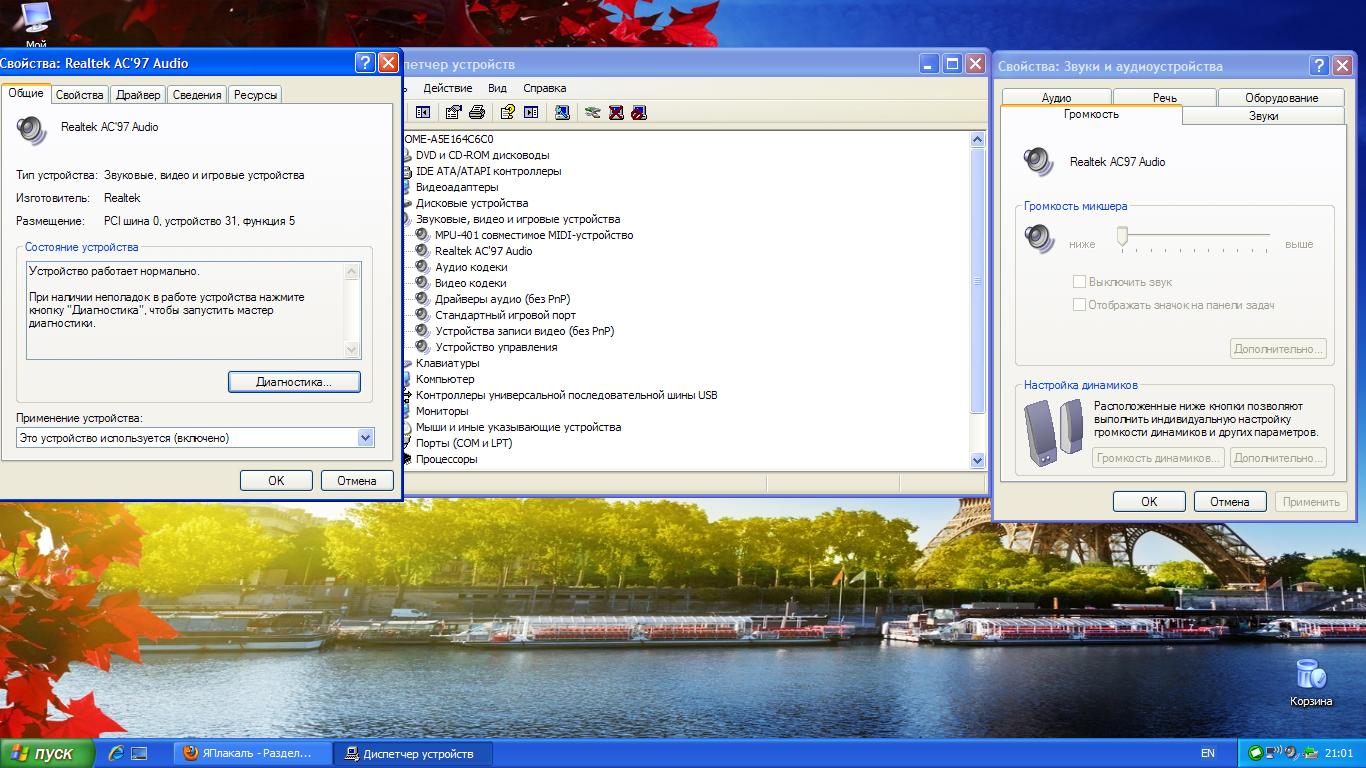Click the EN language indicator
This screenshot has width=1366, height=768.
click(1208, 753)
